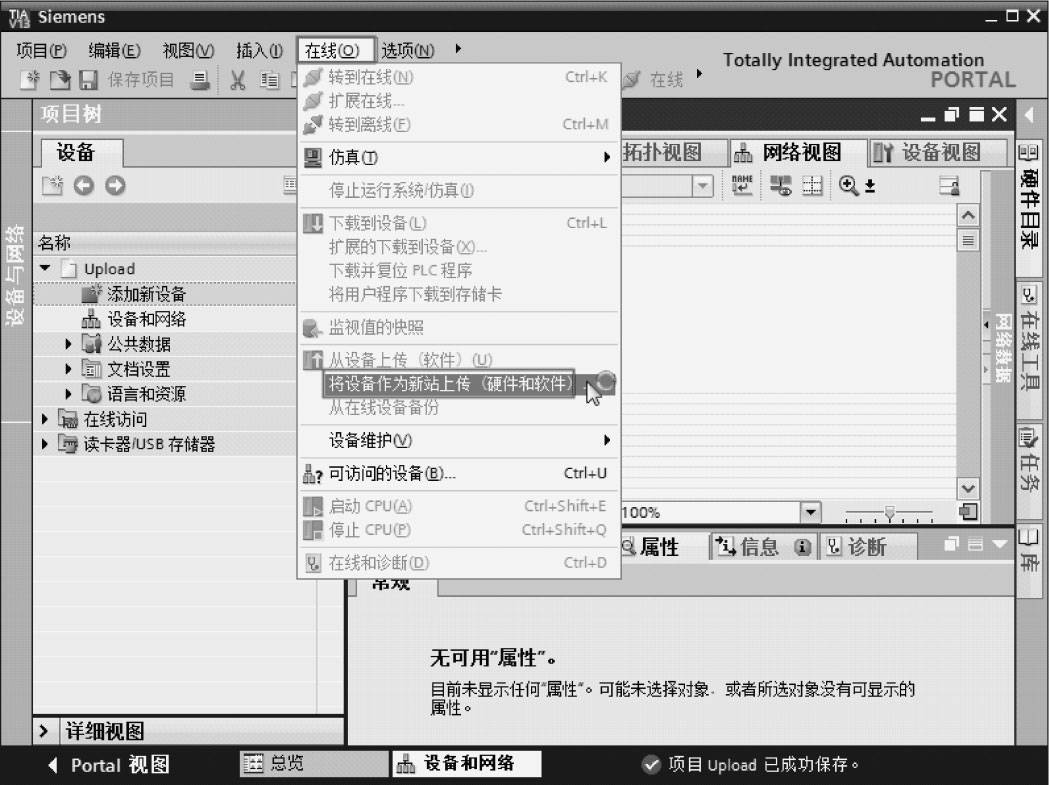
Task: Switch to 设备视图 tab
Action: [x=937, y=153]
